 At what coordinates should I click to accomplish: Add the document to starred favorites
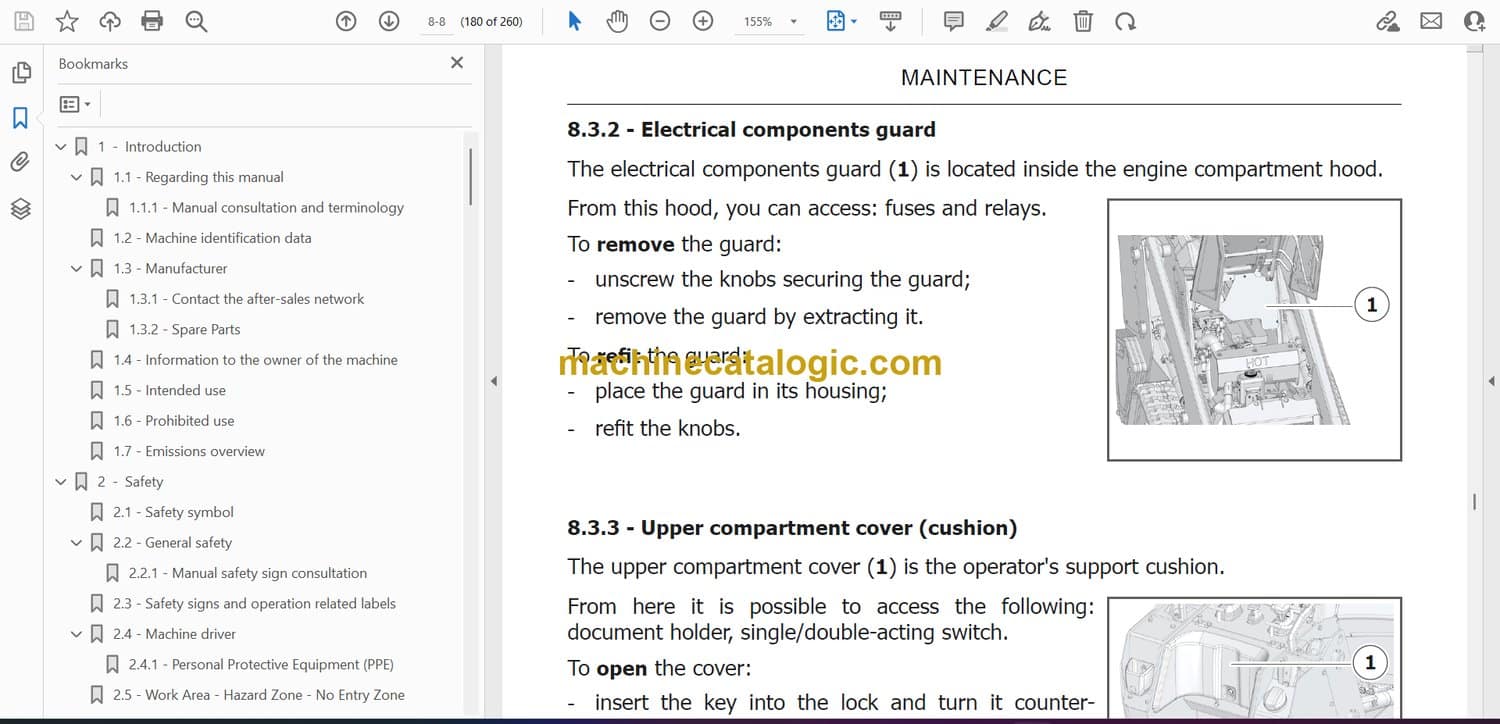pyautogui.click(x=66, y=21)
